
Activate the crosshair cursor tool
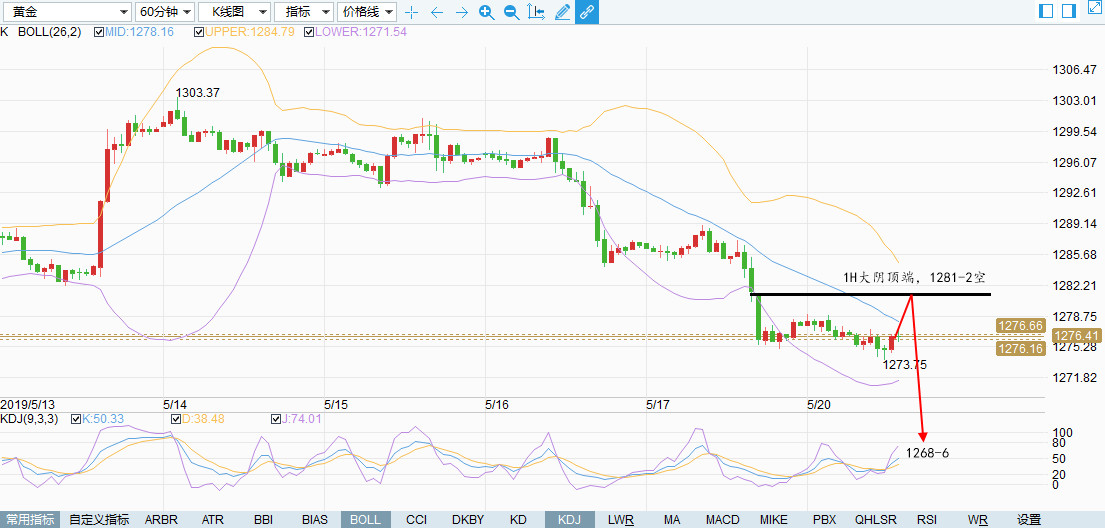tap(411, 12)
